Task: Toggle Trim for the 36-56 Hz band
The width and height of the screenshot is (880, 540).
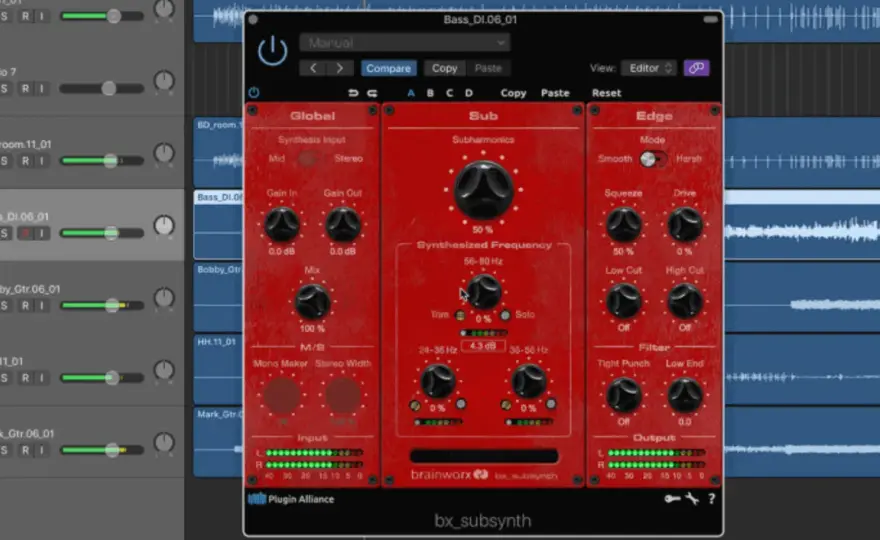Action: coord(506,405)
